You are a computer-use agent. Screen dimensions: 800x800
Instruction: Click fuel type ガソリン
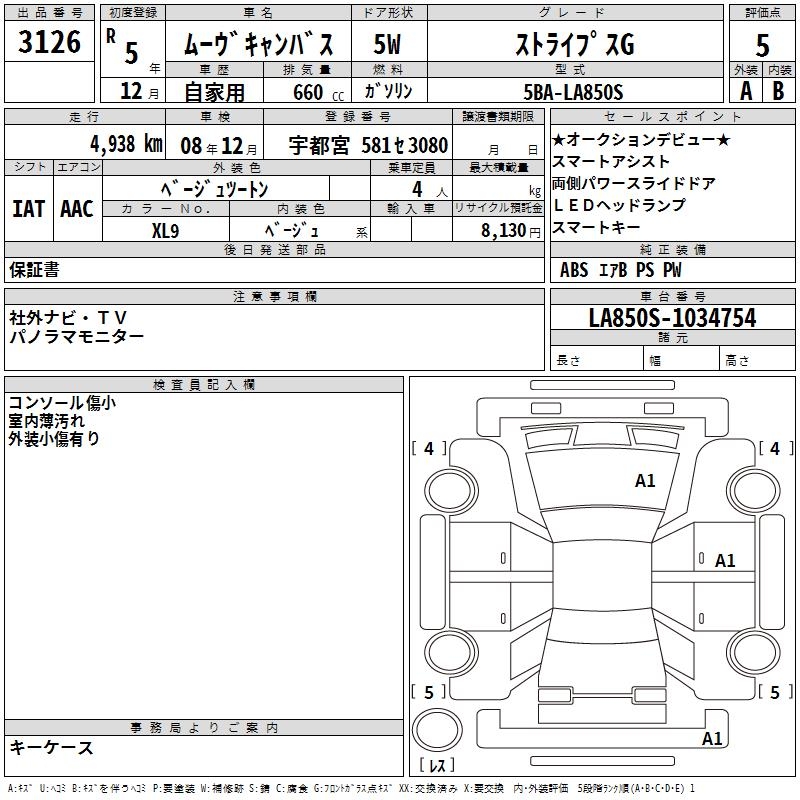tap(388, 91)
